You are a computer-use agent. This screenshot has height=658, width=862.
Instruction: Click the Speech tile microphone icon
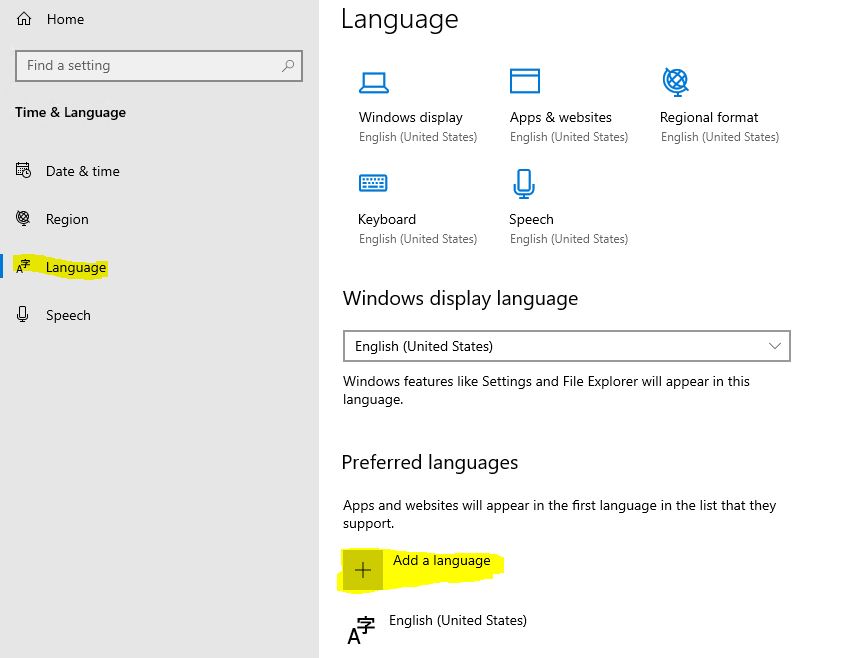click(x=524, y=184)
